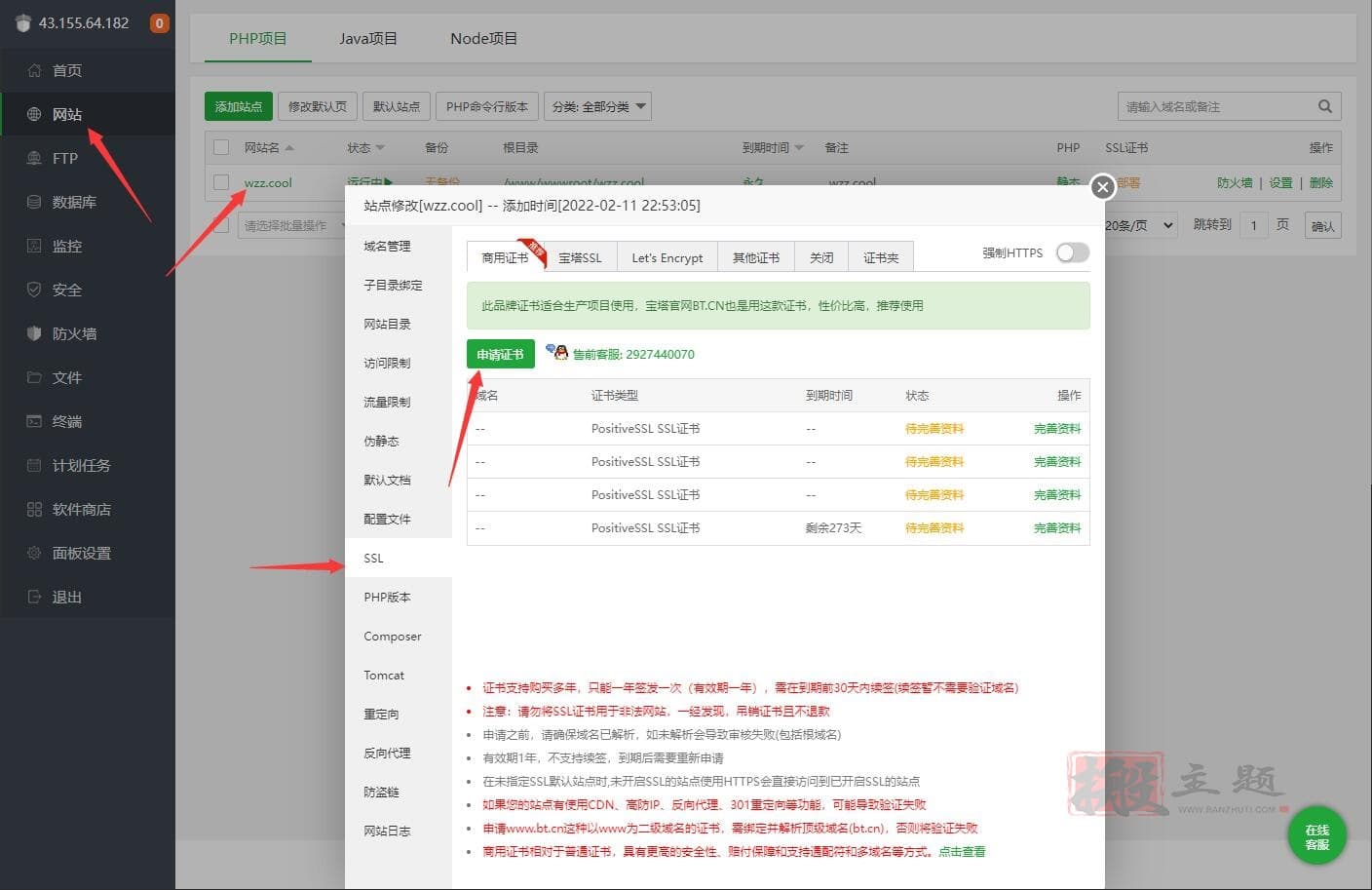The width and height of the screenshot is (1372, 890).
Task: Click the security shield icon in sidebar
Action: click(34, 290)
